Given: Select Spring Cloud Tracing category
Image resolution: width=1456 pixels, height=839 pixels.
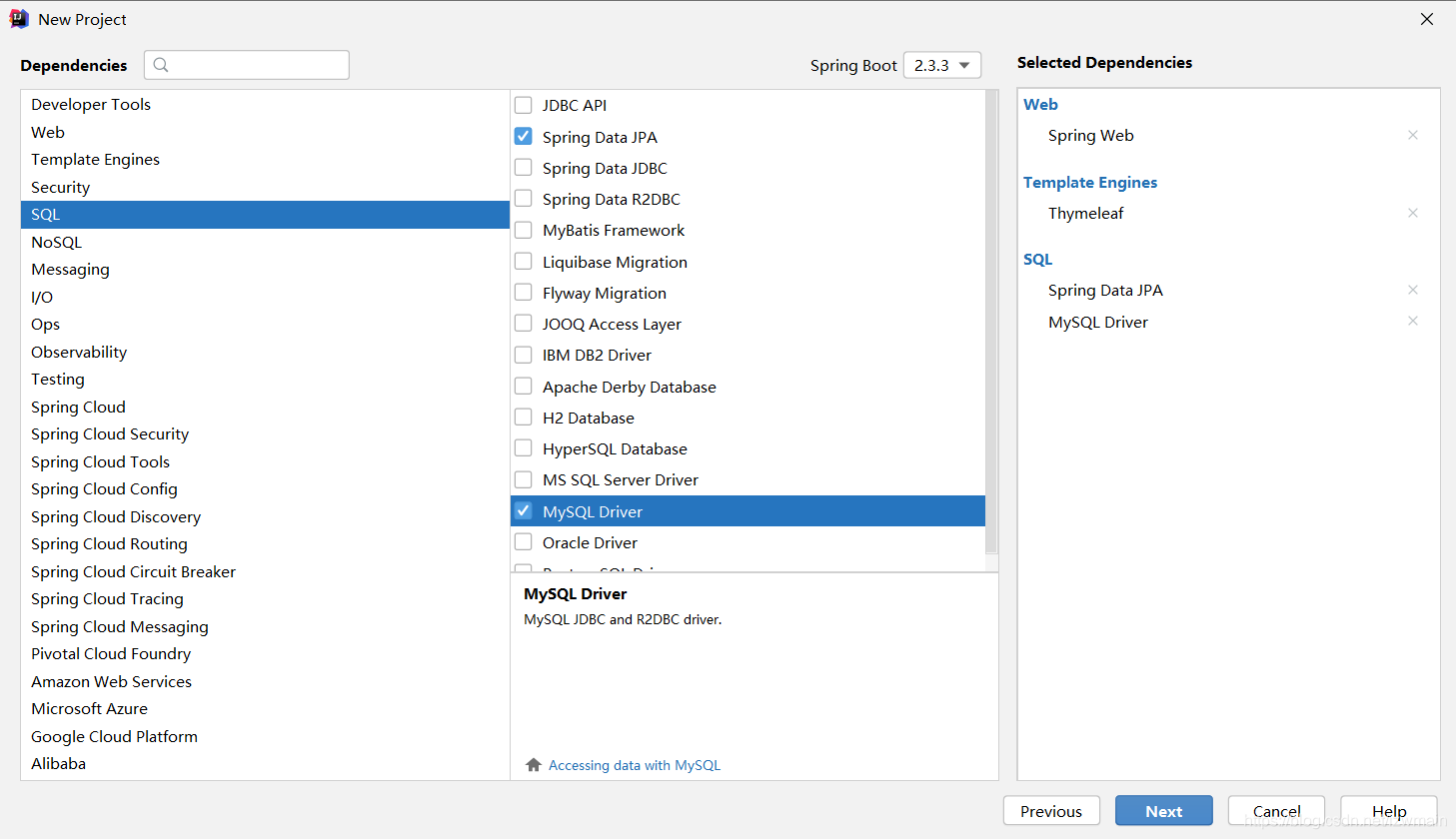Looking at the screenshot, I should tap(265, 598).
